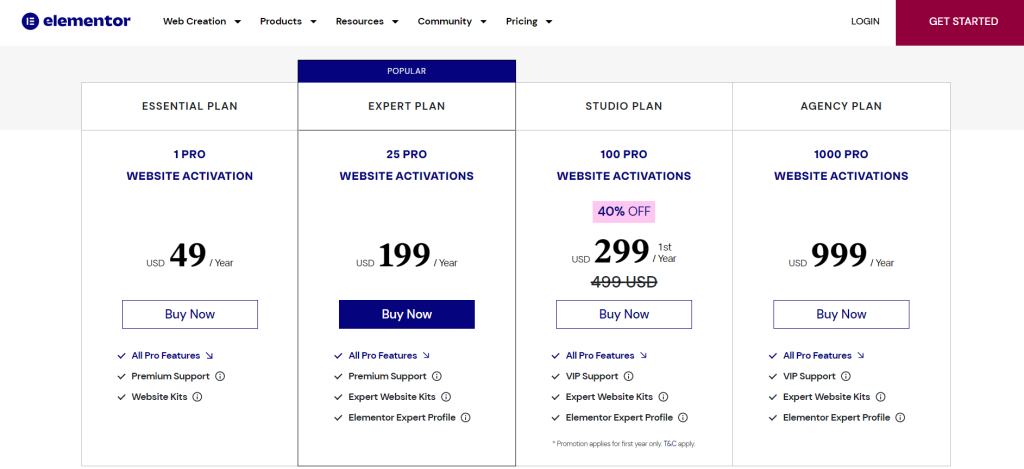Image resolution: width=1024 pixels, height=469 pixels.
Task: Expand the Community menu
Action: coord(452,22)
